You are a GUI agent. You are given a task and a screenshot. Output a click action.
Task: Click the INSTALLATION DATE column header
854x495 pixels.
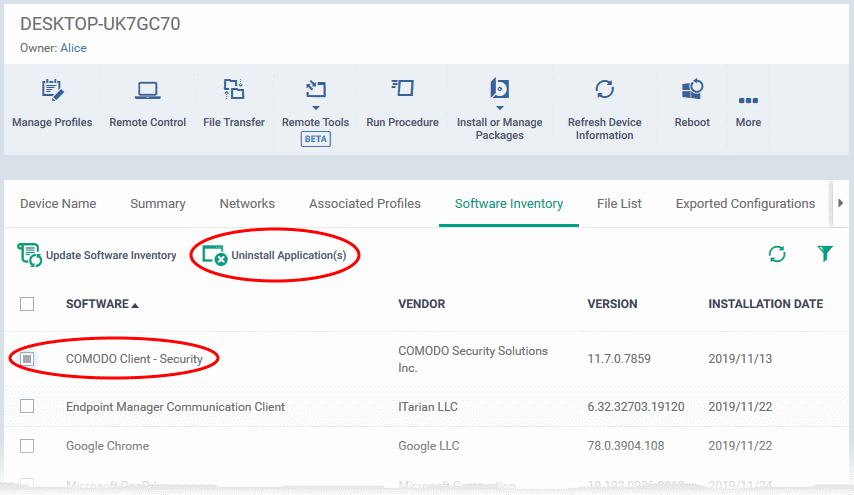[x=766, y=304]
